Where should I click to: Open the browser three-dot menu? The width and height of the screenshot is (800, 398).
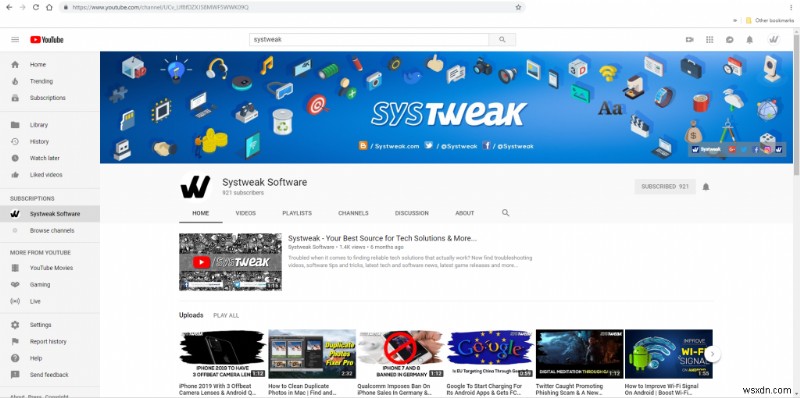[x=791, y=7]
